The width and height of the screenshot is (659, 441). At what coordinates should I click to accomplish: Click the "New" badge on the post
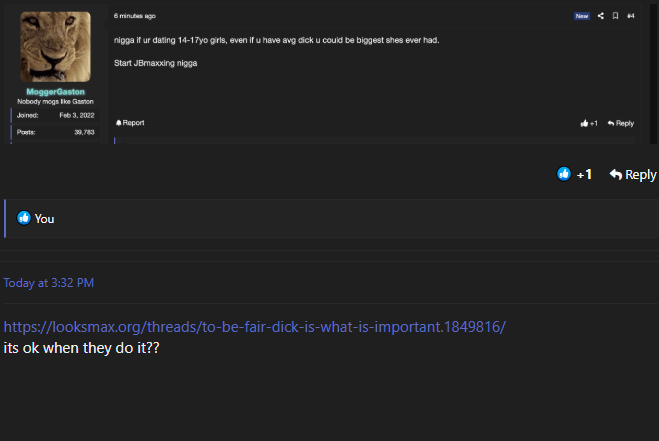(x=582, y=16)
